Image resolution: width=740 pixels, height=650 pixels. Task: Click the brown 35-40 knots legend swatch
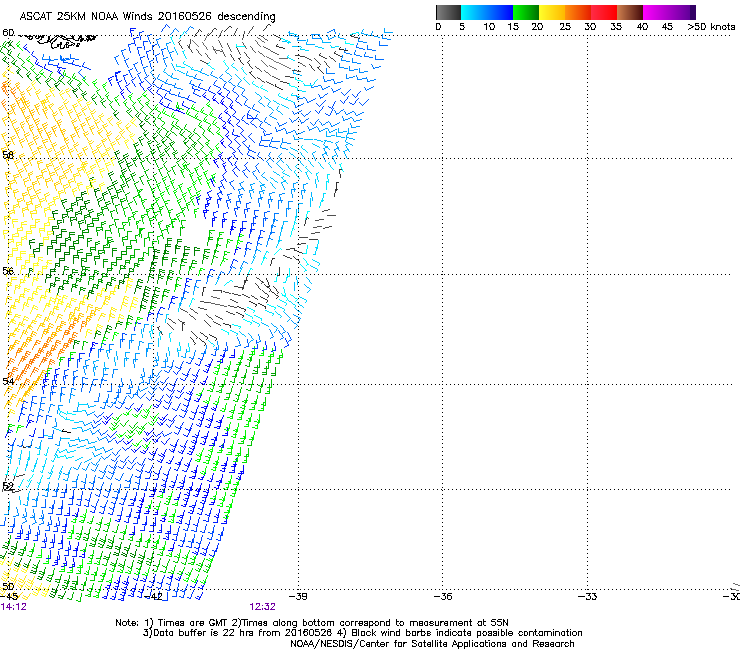(630, 12)
